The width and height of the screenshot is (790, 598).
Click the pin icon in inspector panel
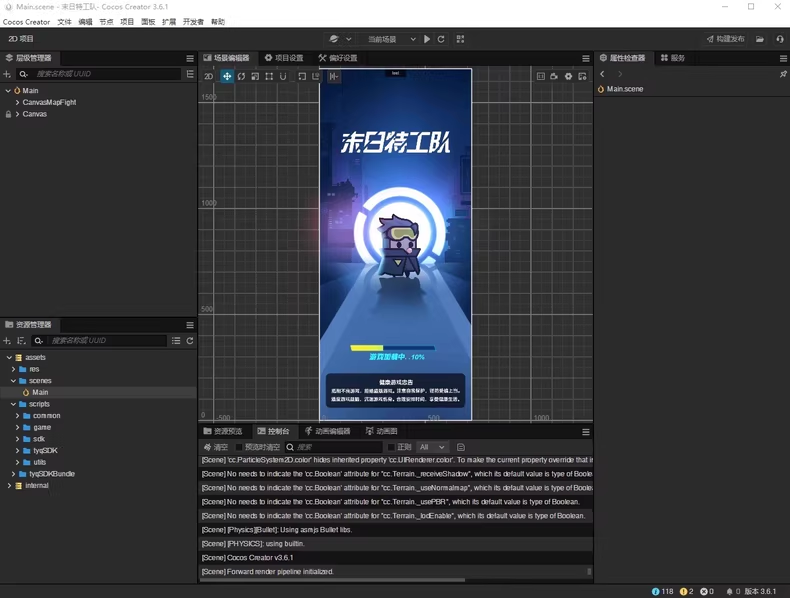(782, 74)
